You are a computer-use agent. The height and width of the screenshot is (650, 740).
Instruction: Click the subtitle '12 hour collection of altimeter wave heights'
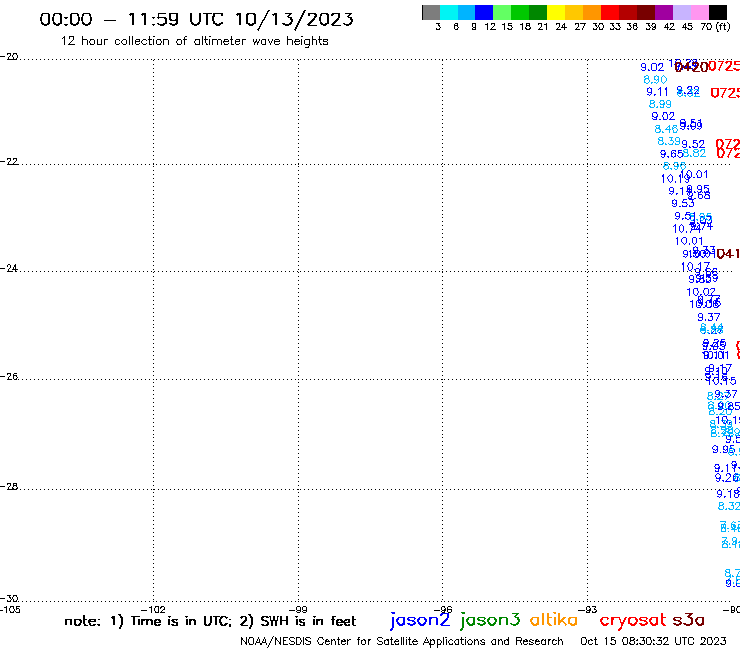point(194,41)
